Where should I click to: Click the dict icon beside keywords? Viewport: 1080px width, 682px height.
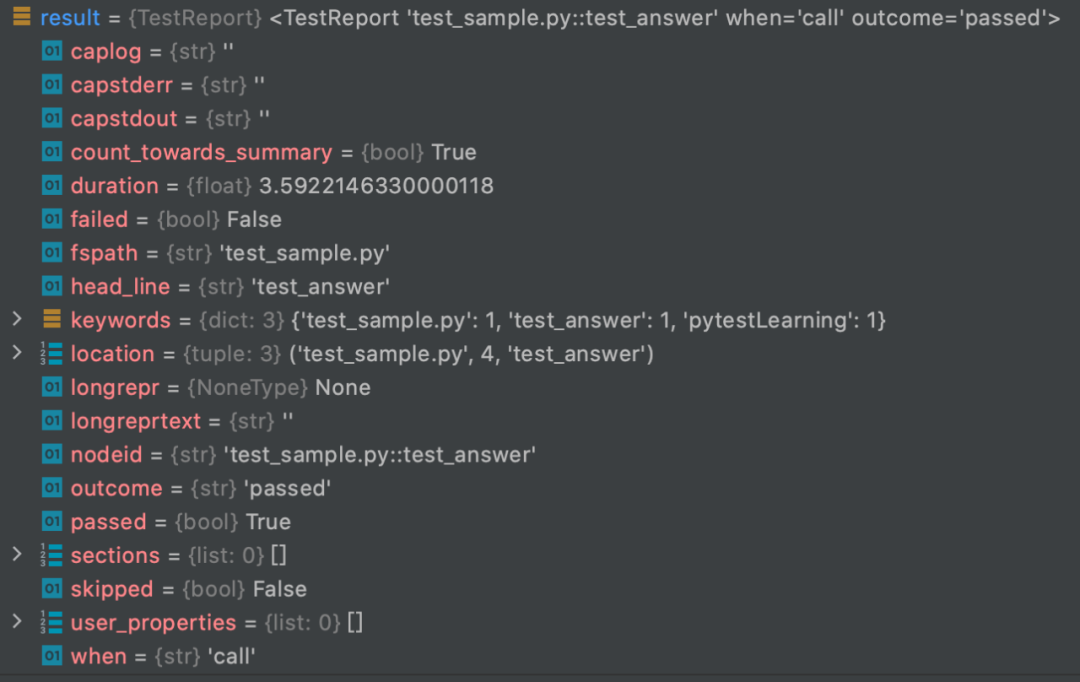tap(52, 320)
